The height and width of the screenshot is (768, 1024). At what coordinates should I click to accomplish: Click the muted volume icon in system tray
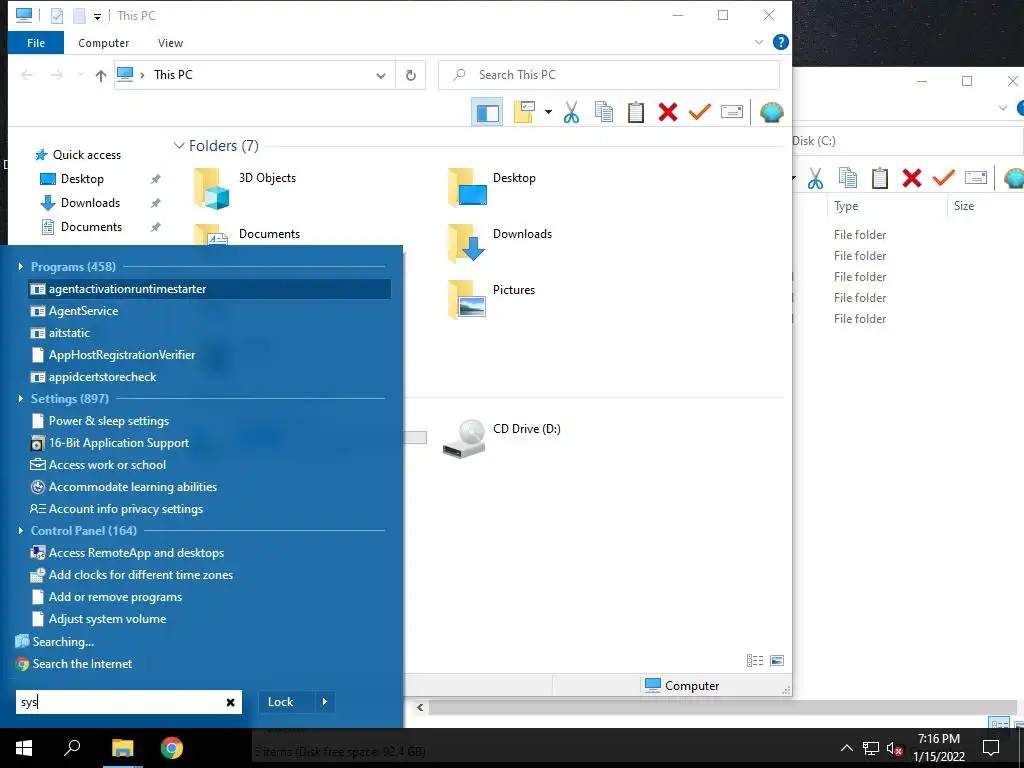[x=895, y=748]
